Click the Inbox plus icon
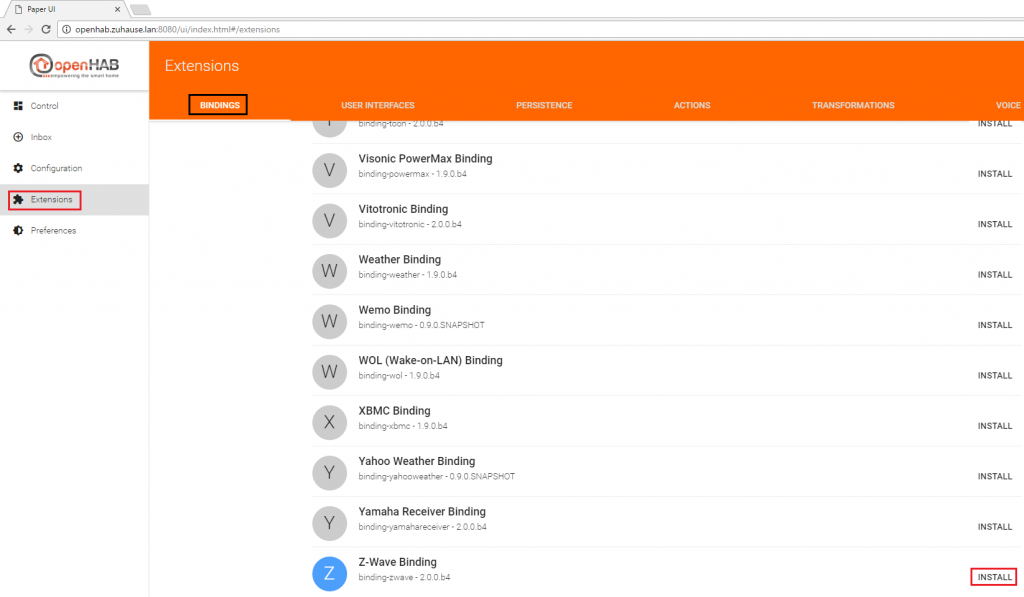1024x597 pixels. click(x=18, y=137)
